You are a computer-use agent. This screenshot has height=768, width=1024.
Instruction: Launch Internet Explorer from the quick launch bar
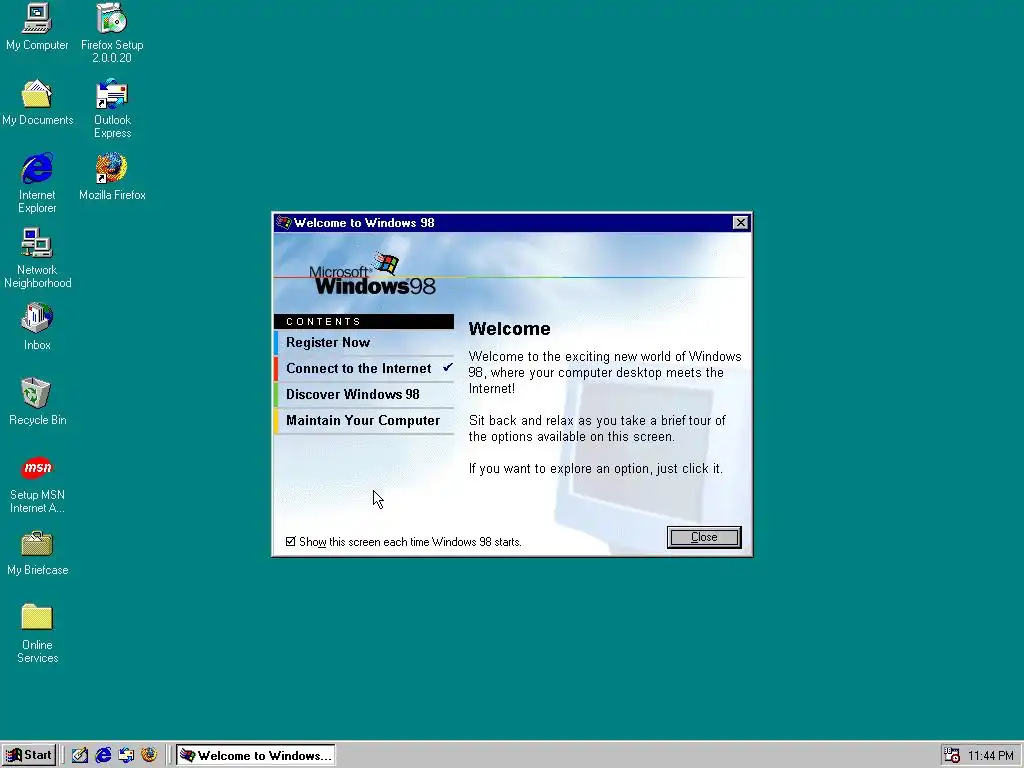pos(103,755)
